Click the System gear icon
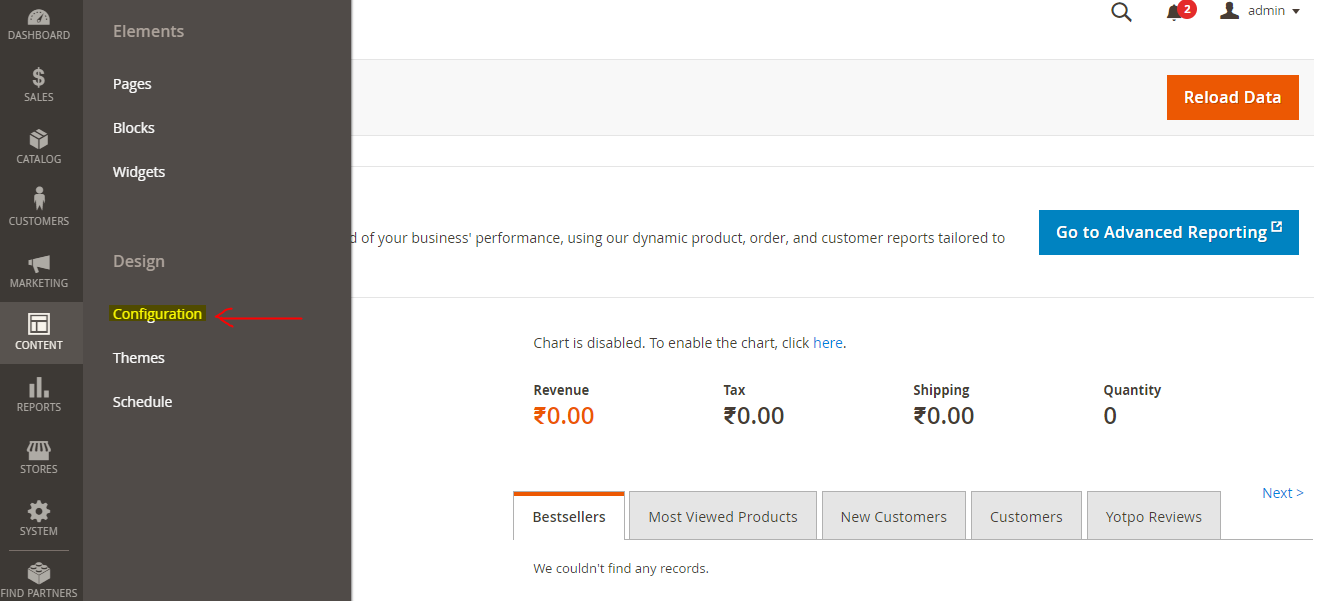This screenshot has height=601, width=1318. tap(39, 511)
